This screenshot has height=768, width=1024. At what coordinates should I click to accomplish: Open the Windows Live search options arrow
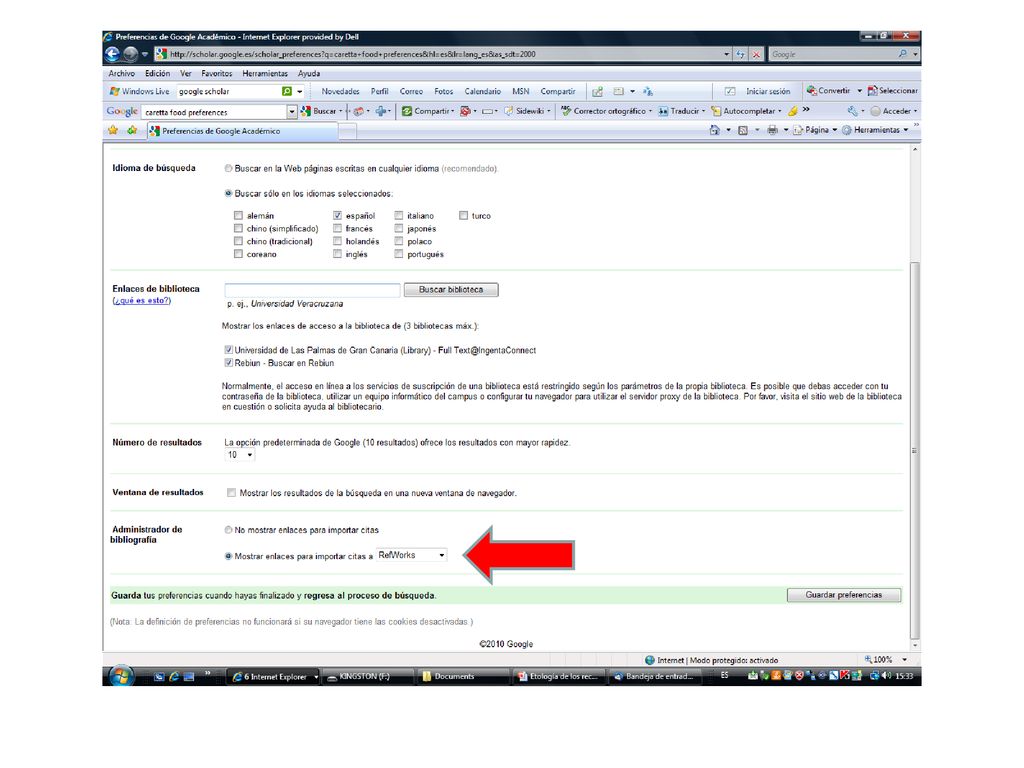point(300,91)
